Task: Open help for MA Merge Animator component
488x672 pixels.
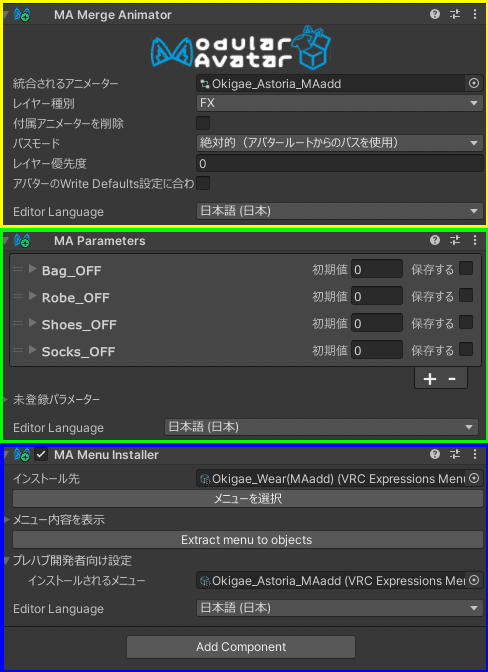Action: click(435, 15)
